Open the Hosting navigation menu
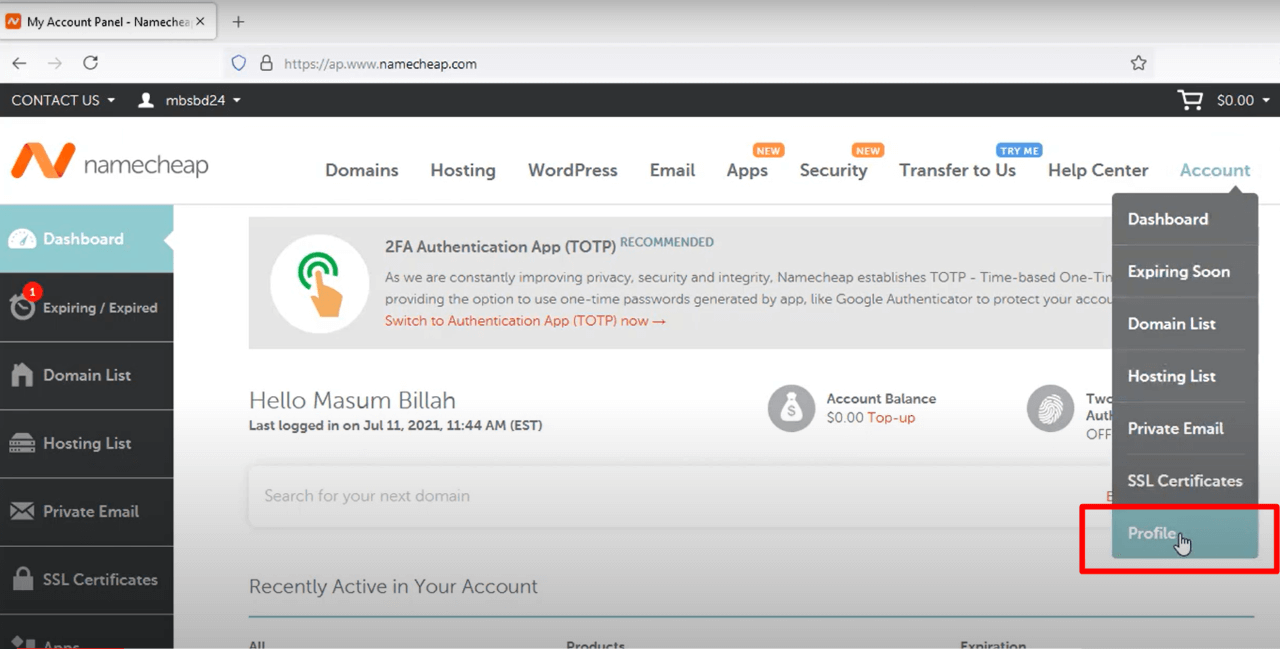Viewport: 1280px width, 649px height. pos(463,170)
